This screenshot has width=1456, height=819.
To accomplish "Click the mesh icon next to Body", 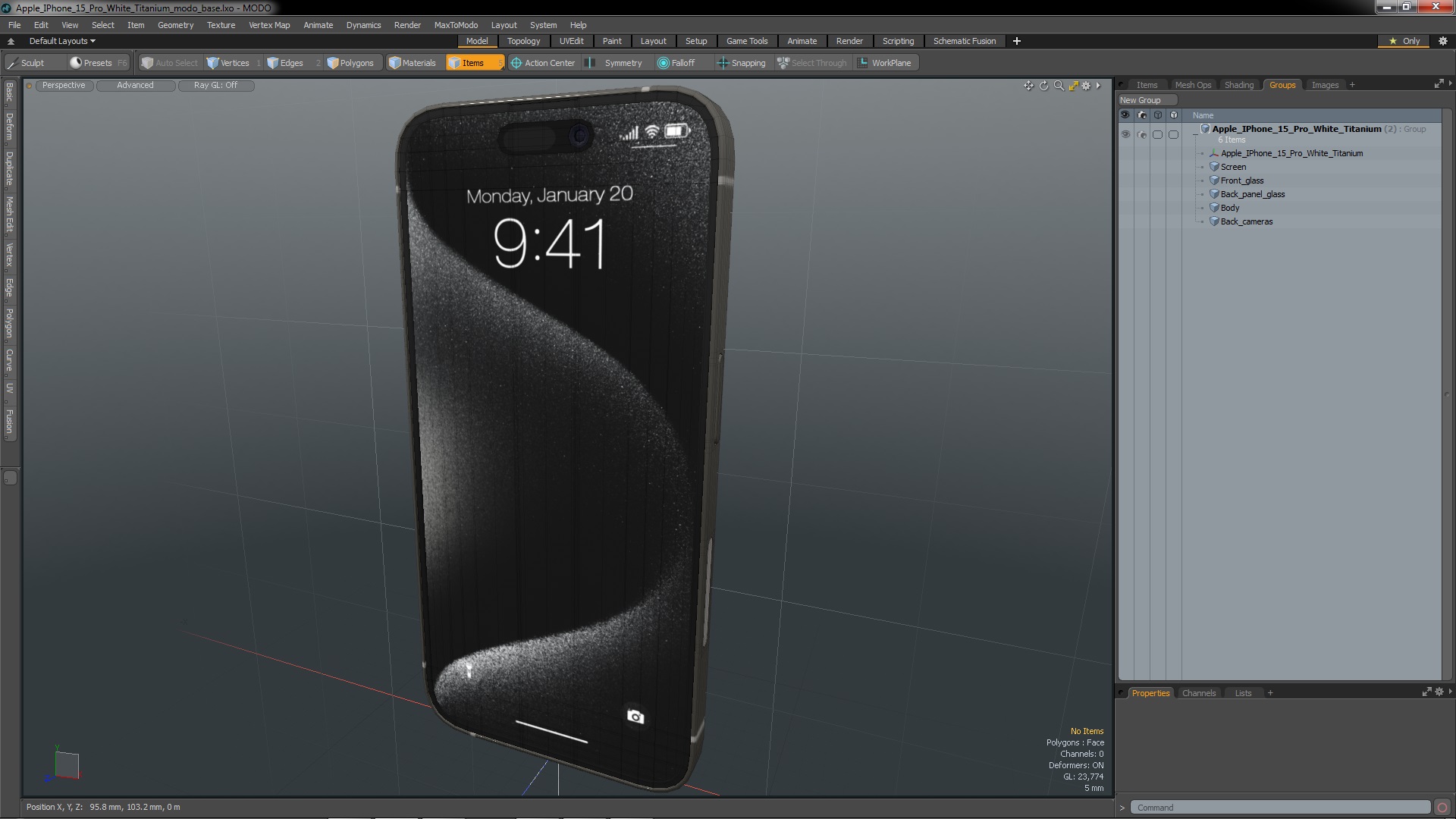I will [x=1214, y=208].
